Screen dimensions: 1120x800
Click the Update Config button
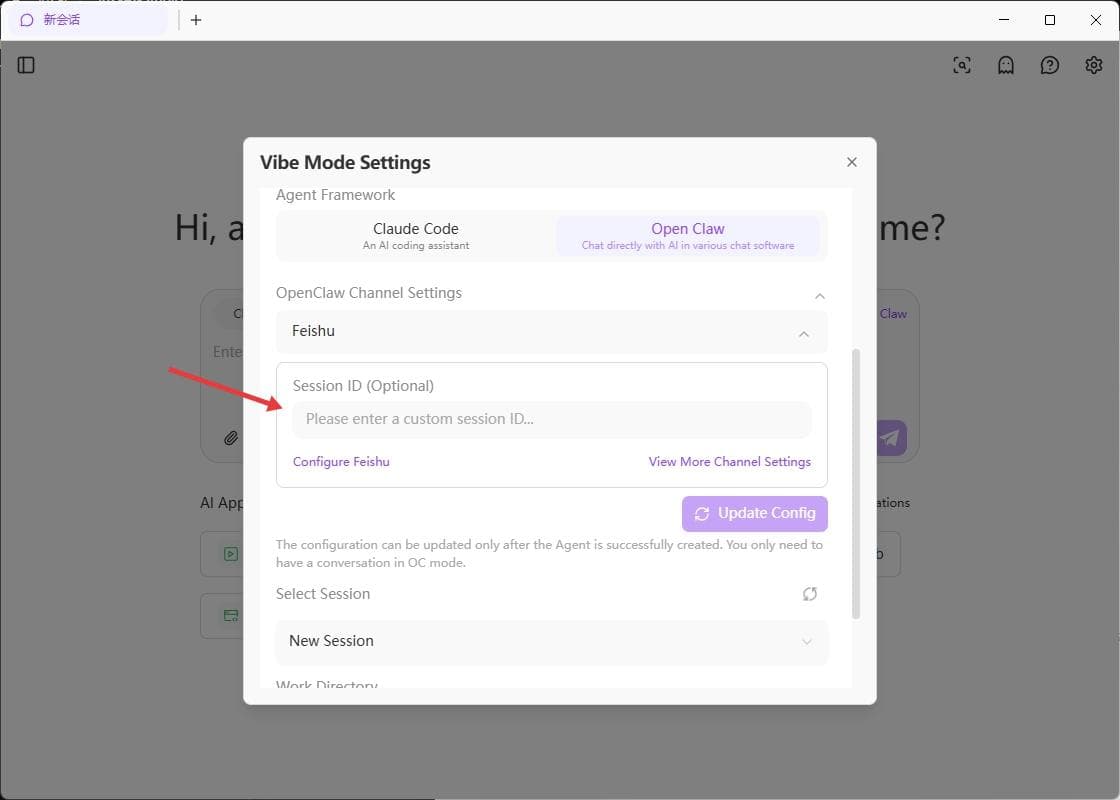click(754, 514)
